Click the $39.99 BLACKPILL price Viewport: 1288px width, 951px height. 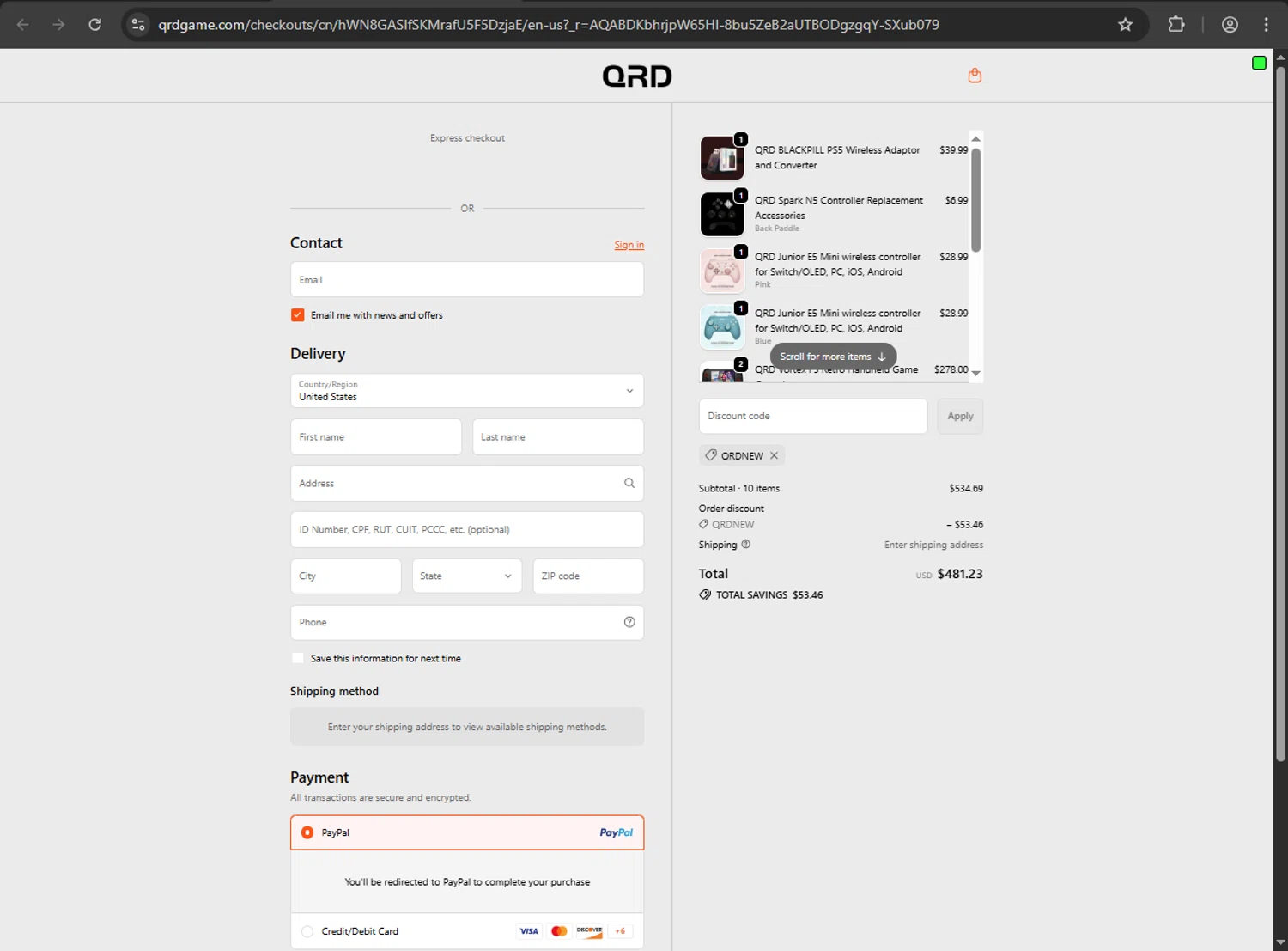click(x=953, y=149)
